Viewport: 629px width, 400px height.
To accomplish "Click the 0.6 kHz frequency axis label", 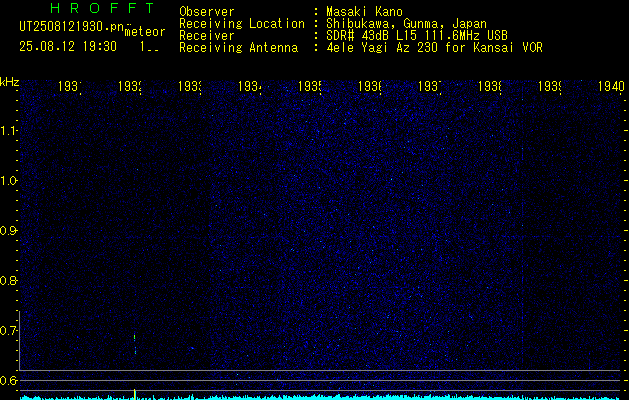I will (8, 380).
